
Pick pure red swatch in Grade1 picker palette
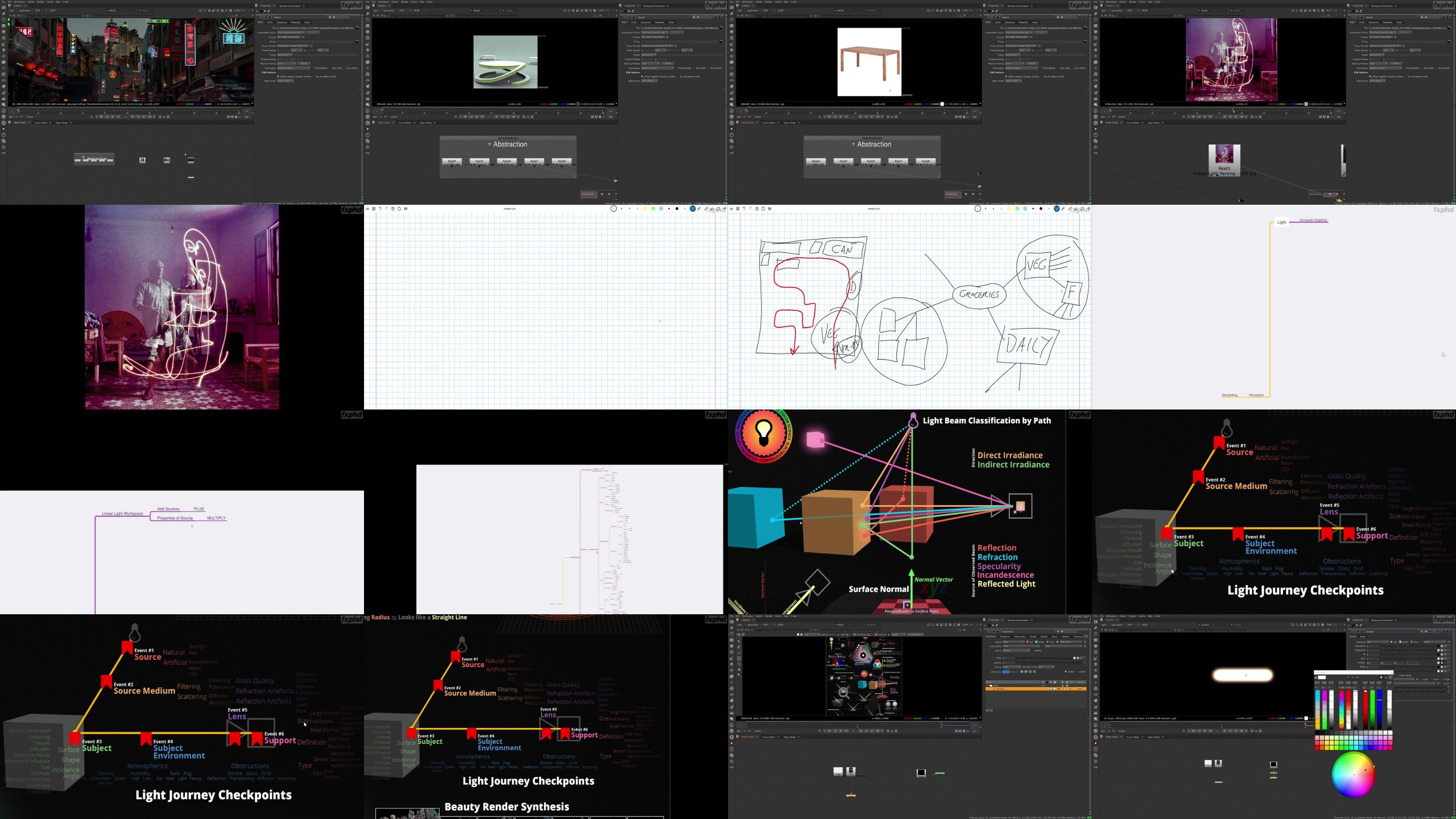point(1318,748)
